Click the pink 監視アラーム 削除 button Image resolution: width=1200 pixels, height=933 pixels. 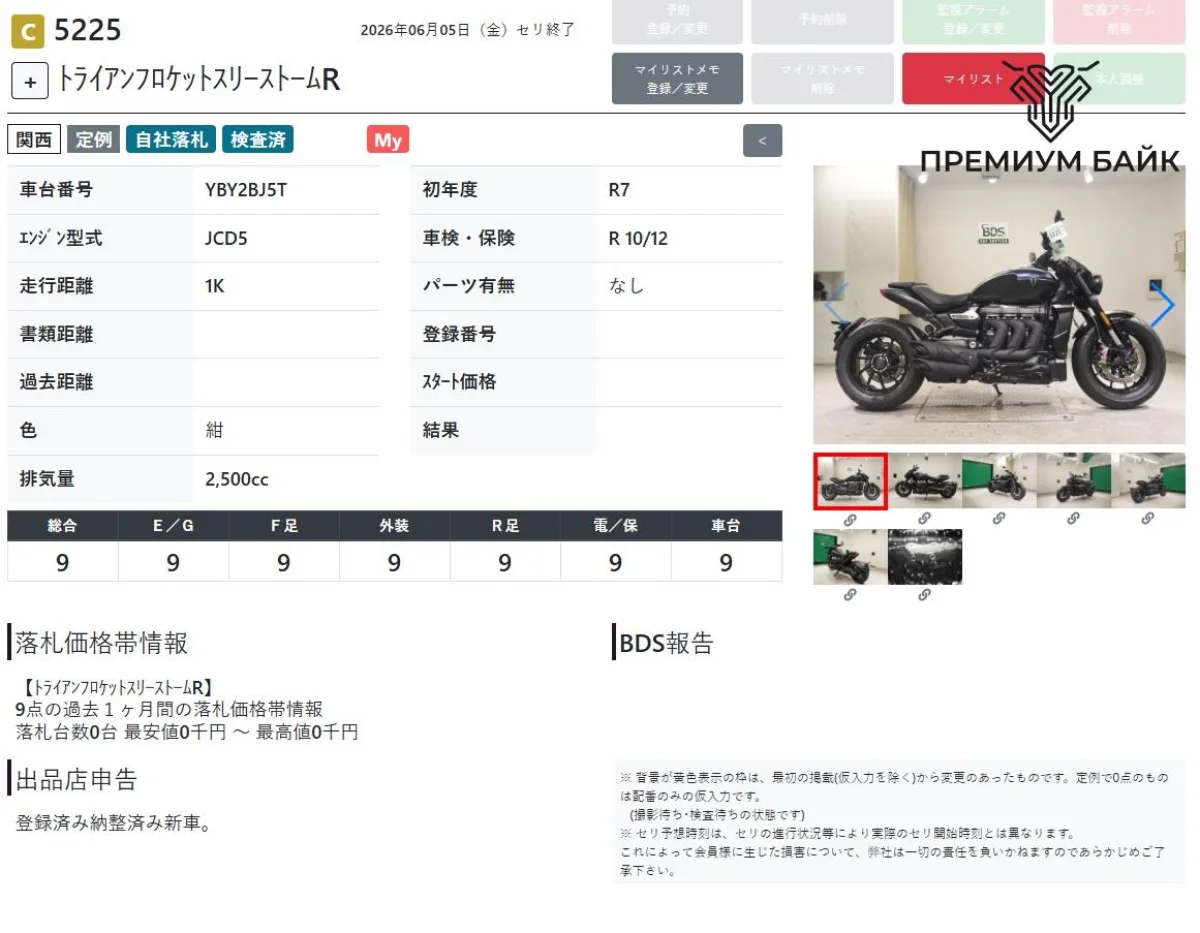coord(1120,20)
